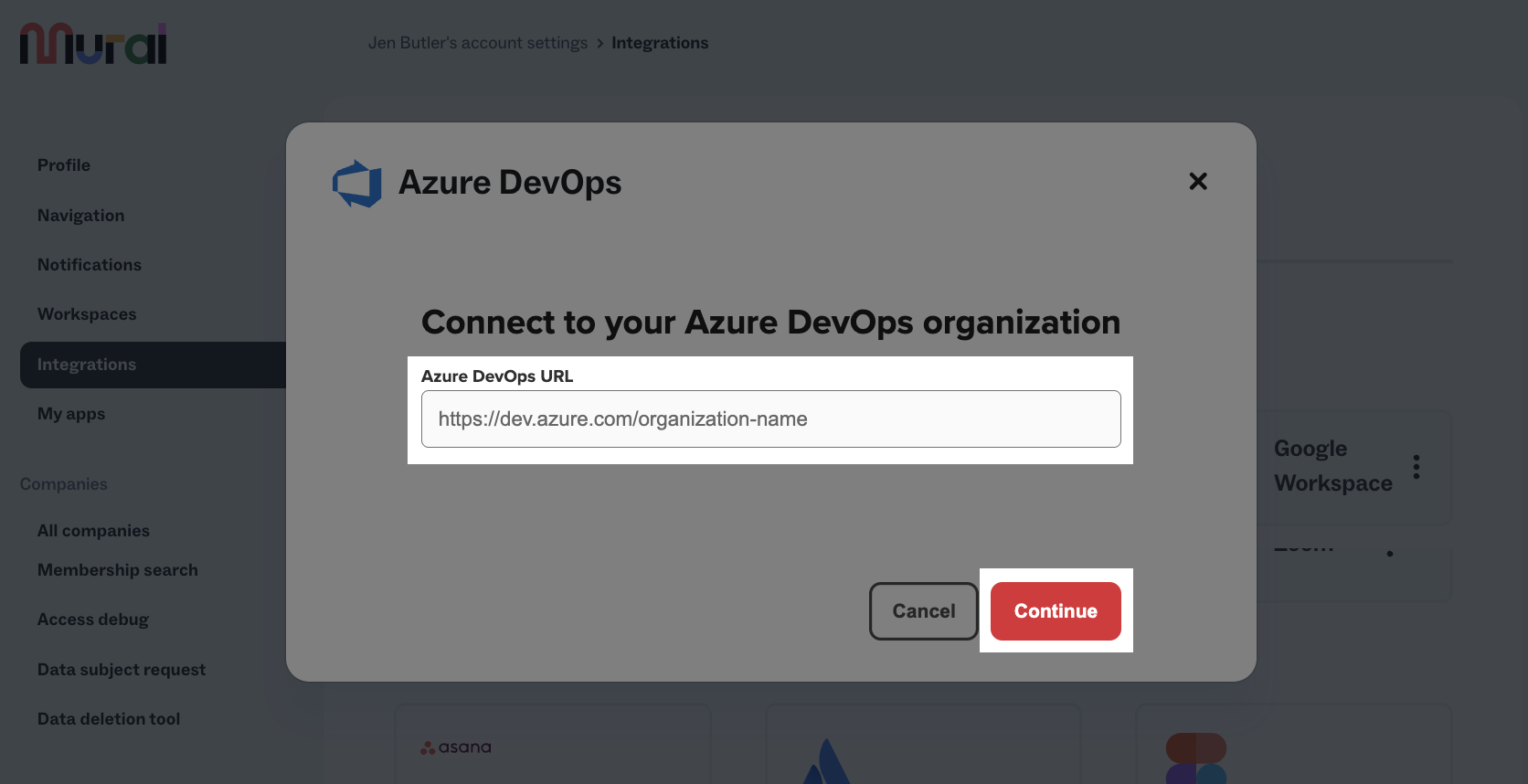Select Workspaces in sidebar
Screen dimensions: 1528x784
[87, 314]
